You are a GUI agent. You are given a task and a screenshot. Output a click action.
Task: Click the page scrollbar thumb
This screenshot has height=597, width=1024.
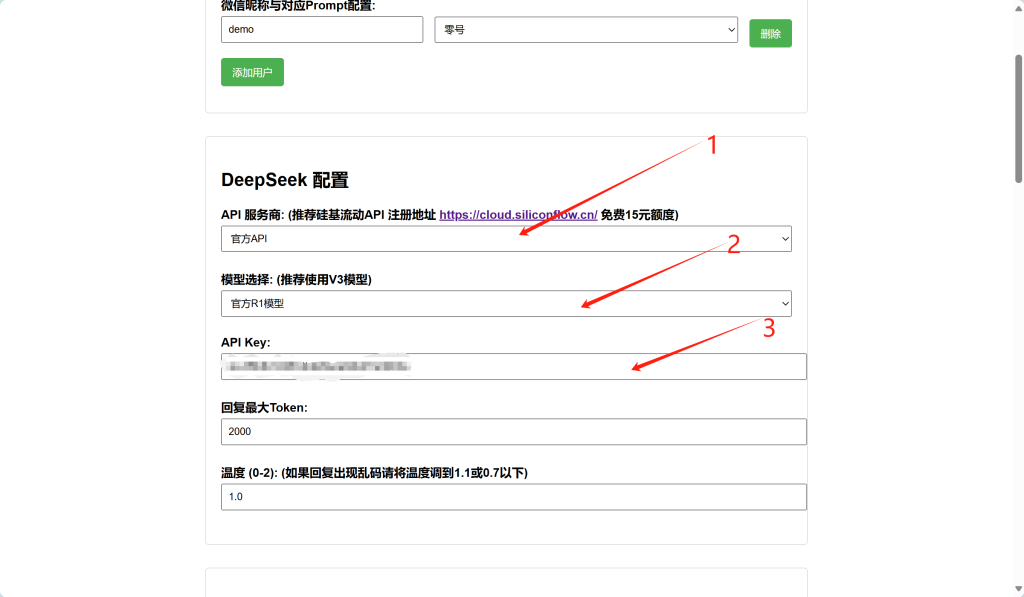(1018, 119)
